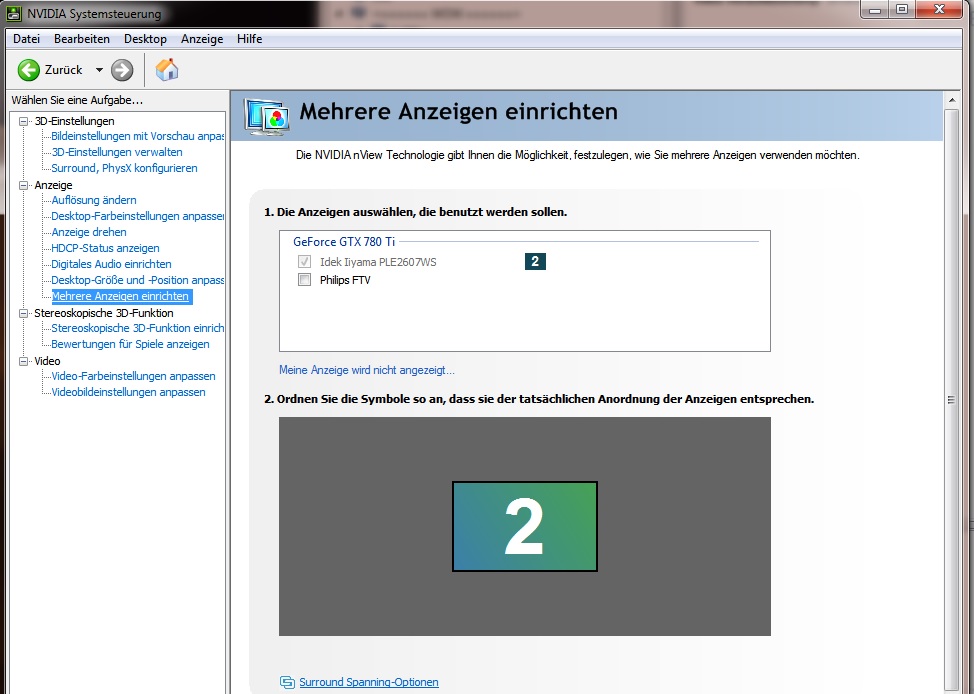The image size is (974, 694).
Task: Select Stereoskopische 3D-Funktion einrichten
Action: tap(137, 328)
